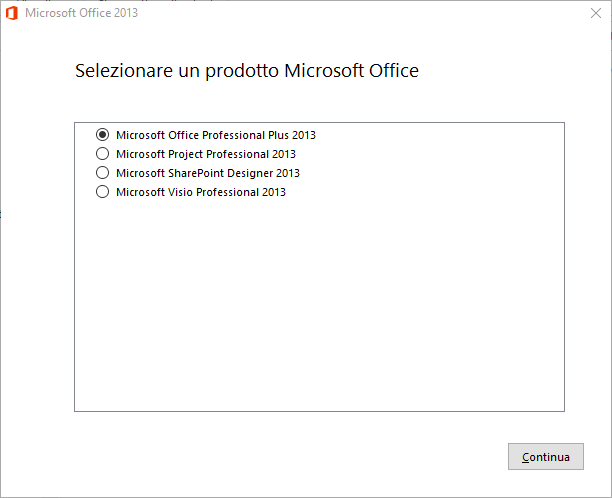Pick the SharePoint Designer 2013 radio button
Viewport: 612px width, 498px height.
102,173
